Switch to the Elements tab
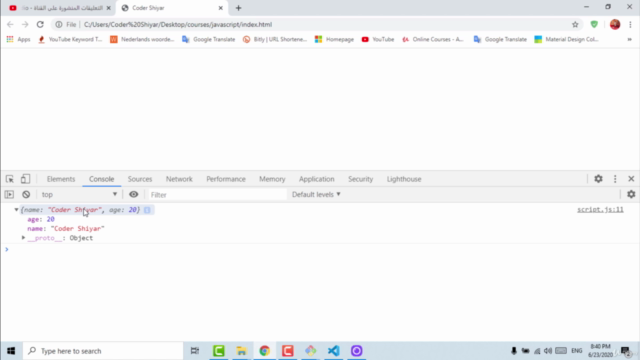 [x=61, y=179]
